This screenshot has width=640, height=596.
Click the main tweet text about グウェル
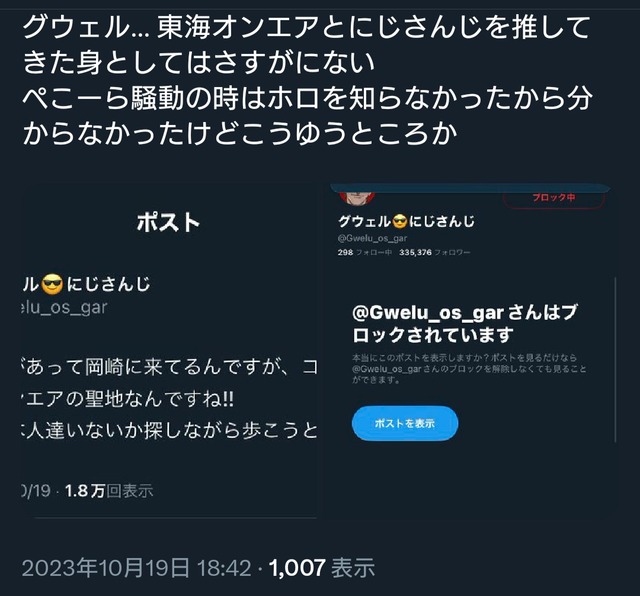tap(307, 80)
